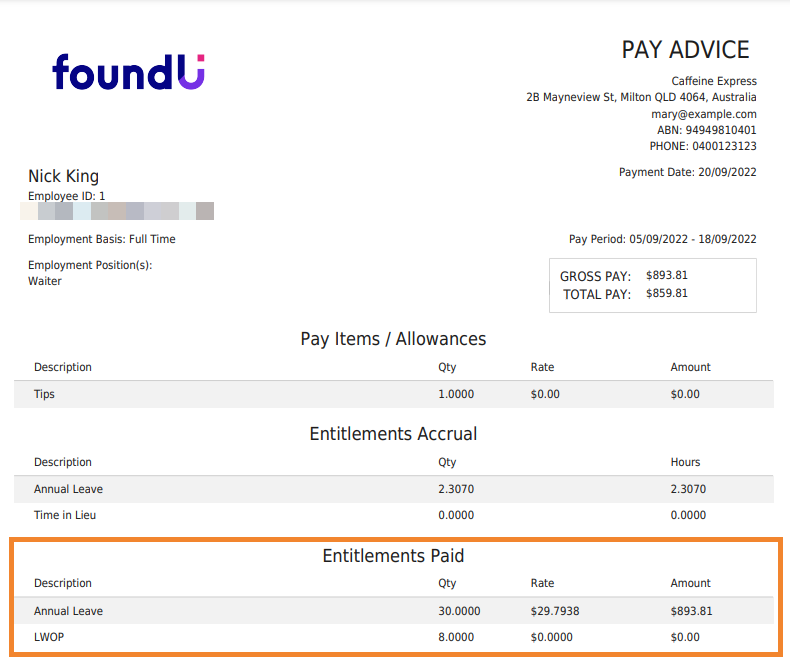
Task: Click the TOTAL PAY amount $859.81
Action: coord(667,294)
